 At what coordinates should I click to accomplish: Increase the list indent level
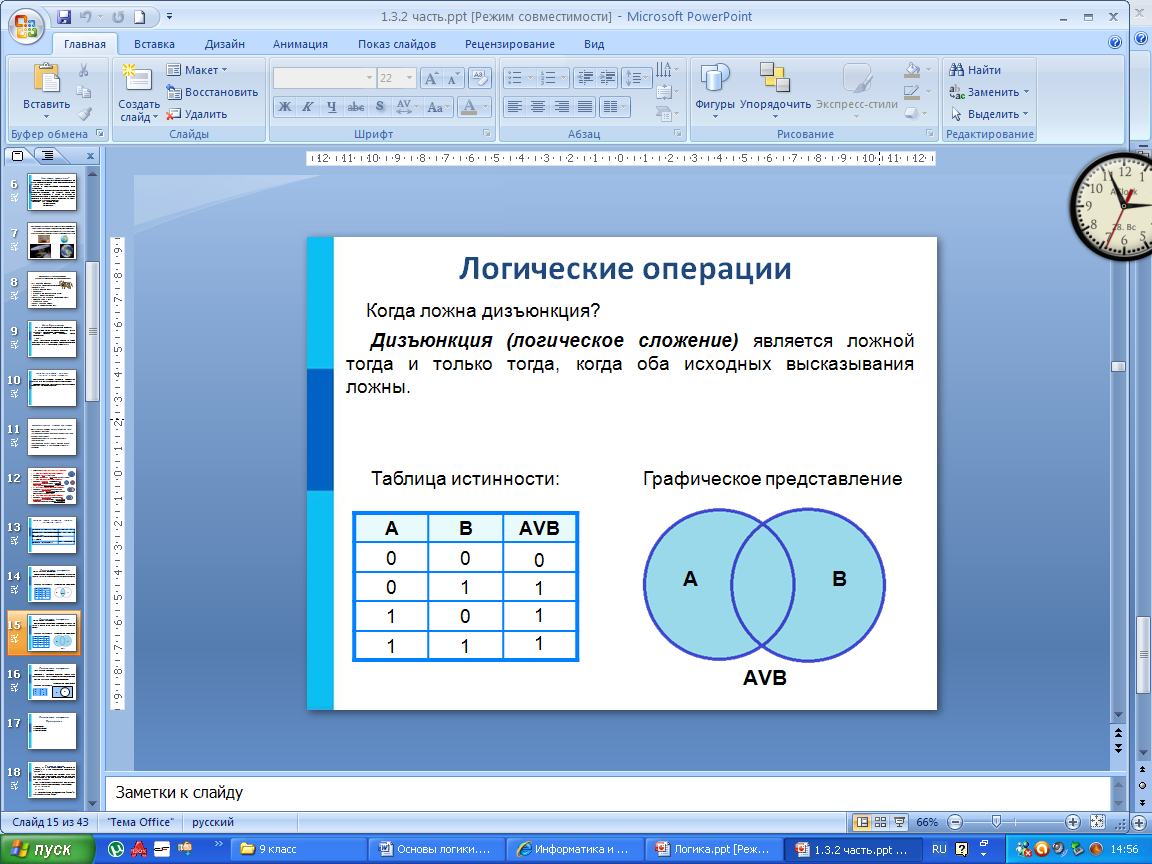pyautogui.click(x=608, y=78)
